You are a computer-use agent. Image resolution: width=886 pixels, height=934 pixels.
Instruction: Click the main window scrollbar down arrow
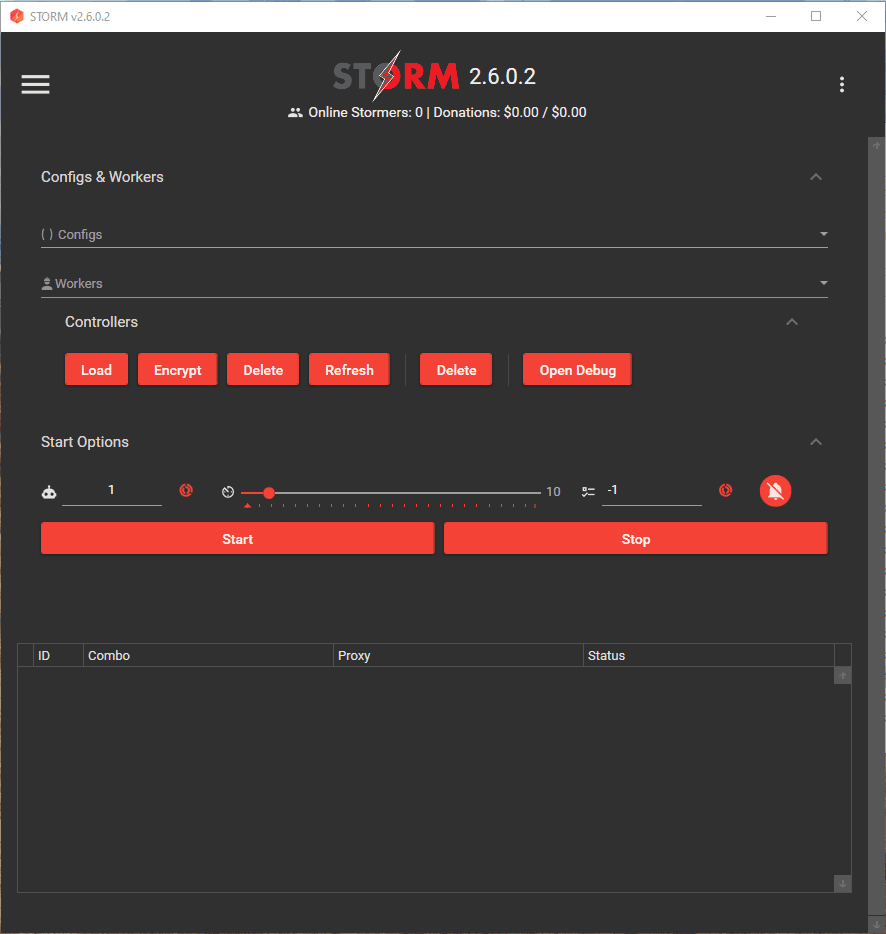[876, 924]
